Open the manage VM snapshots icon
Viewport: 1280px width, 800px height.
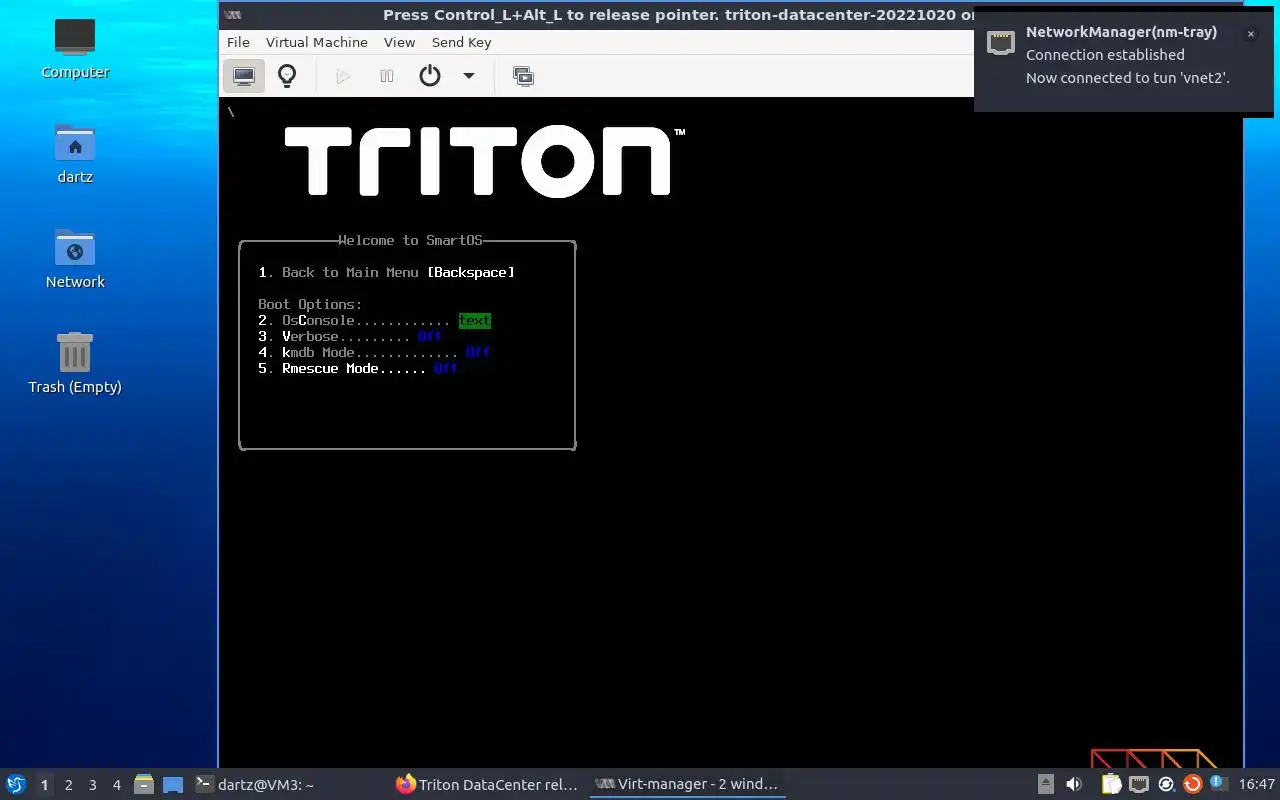(523, 76)
